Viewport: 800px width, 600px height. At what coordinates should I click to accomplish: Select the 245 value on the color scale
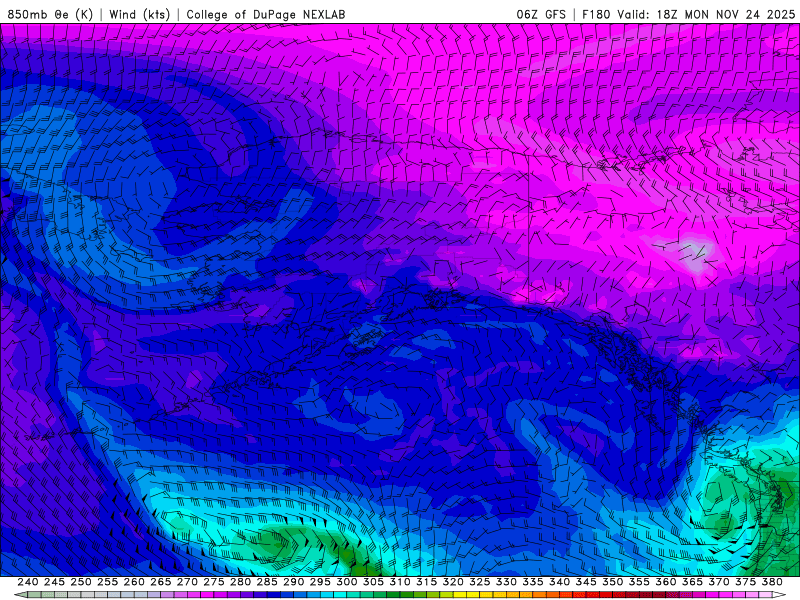pyautogui.click(x=54, y=582)
